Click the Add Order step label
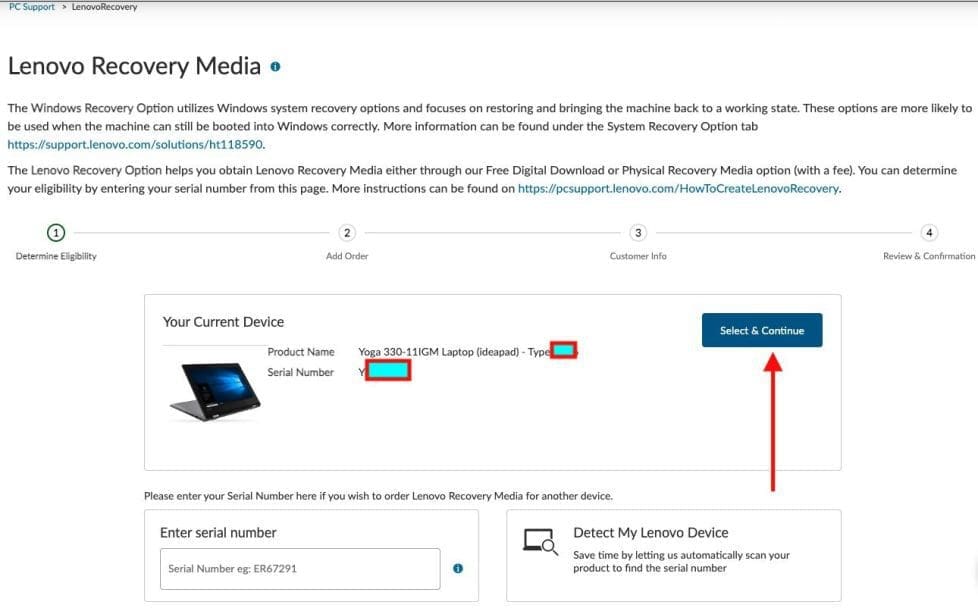This screenshot has height=611, width=978. (x=347, y=256)
